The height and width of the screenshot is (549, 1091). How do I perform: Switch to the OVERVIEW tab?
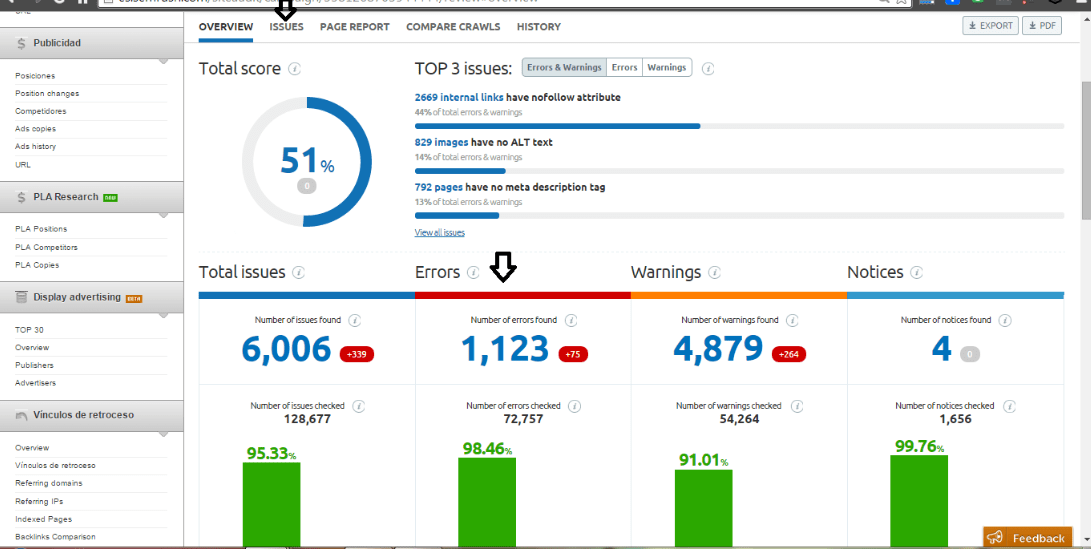(x=225, y=27)
